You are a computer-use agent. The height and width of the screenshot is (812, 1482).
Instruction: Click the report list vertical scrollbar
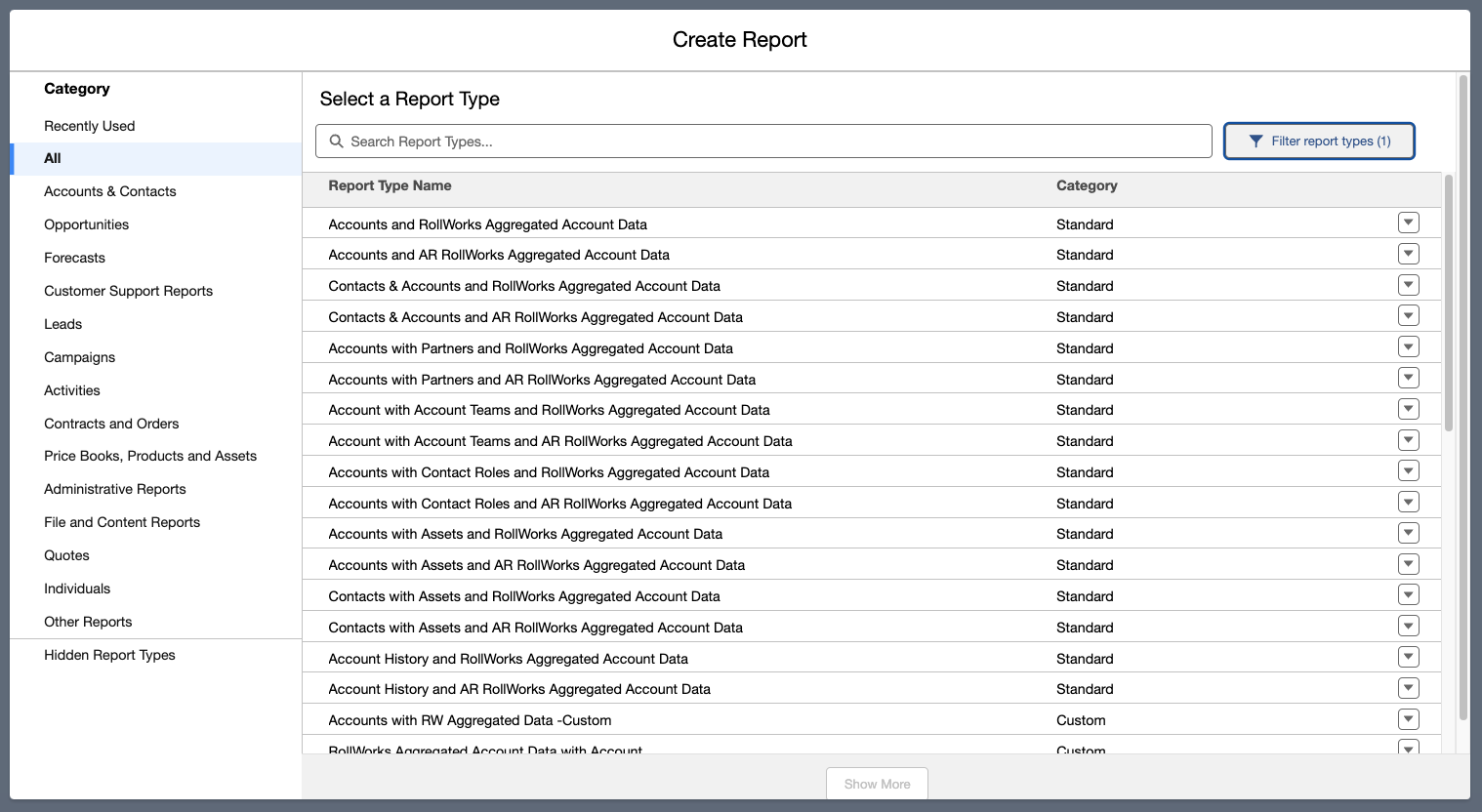click(1449, 303)
